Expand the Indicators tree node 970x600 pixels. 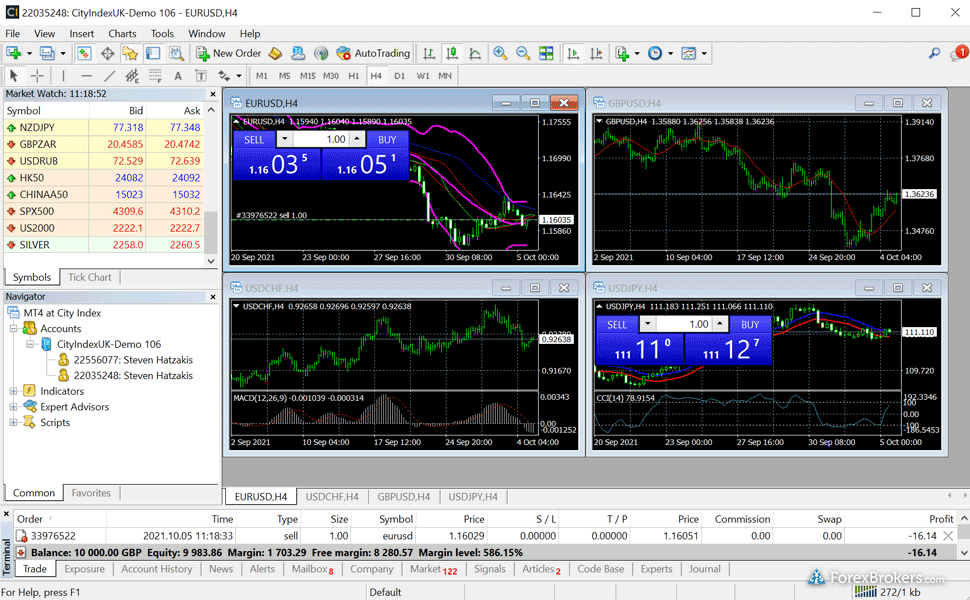coord(13,392)
